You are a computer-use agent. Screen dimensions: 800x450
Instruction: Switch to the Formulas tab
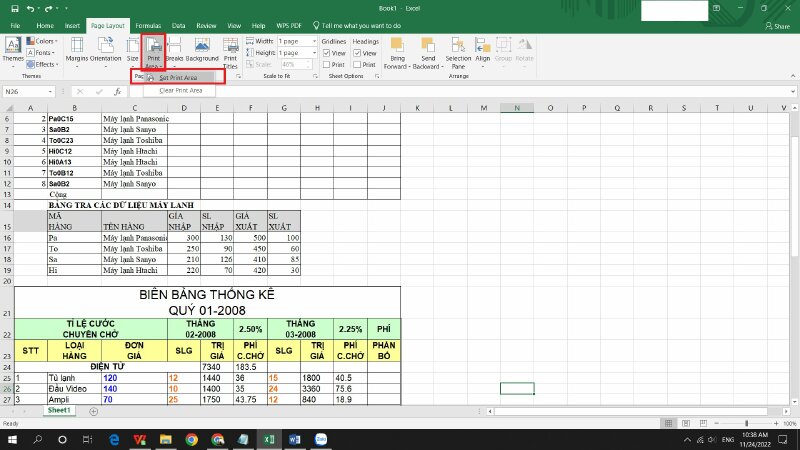point(148,26)
